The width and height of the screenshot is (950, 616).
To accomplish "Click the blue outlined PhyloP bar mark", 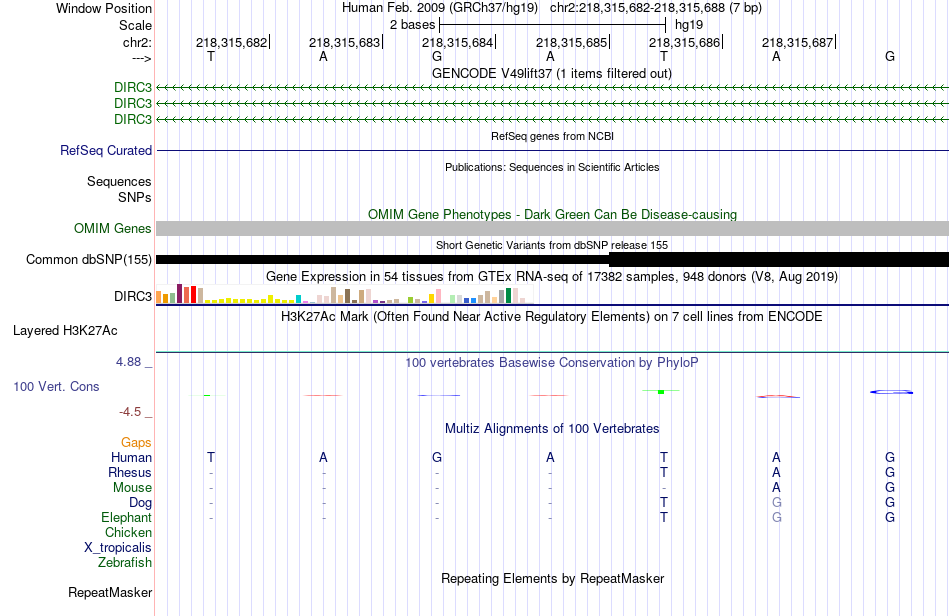I will click(891, 392).
